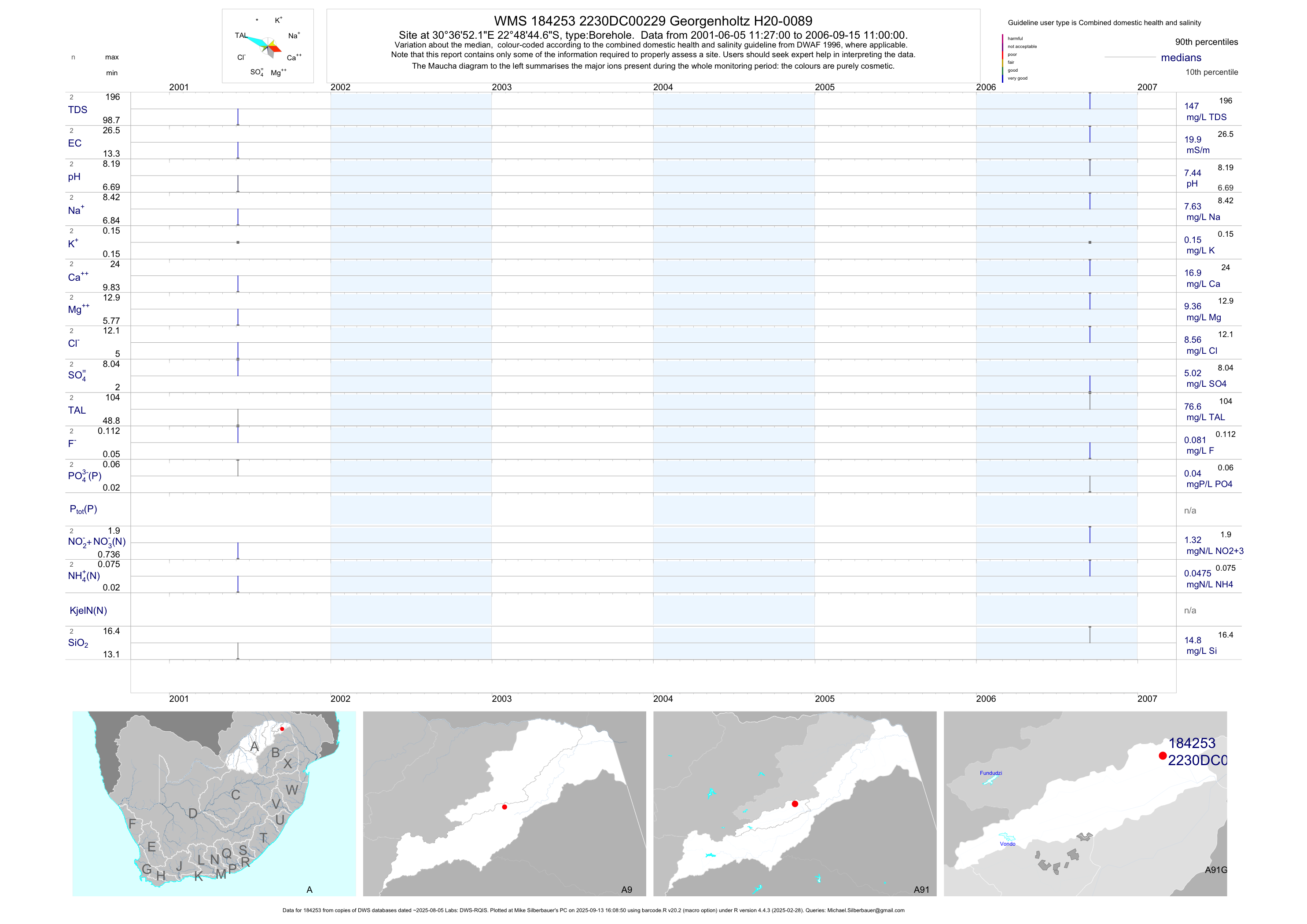Viewport: 1307px width, 924px height.
Task: Click the Maucha ion diagram
Action: click(268, 46)
